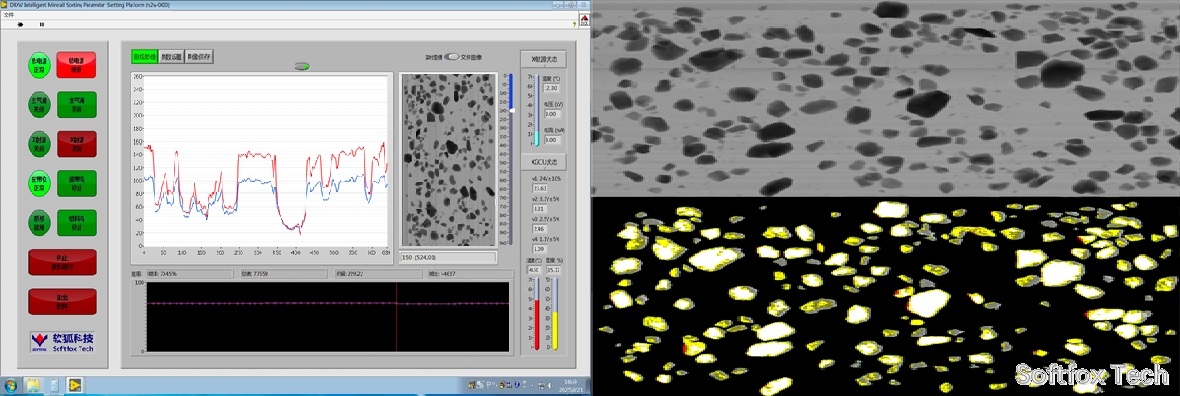The height and width of the screenshot is (396, 1180).
Task: Switch to the 参数设置 tab
Action: point(172,56)
